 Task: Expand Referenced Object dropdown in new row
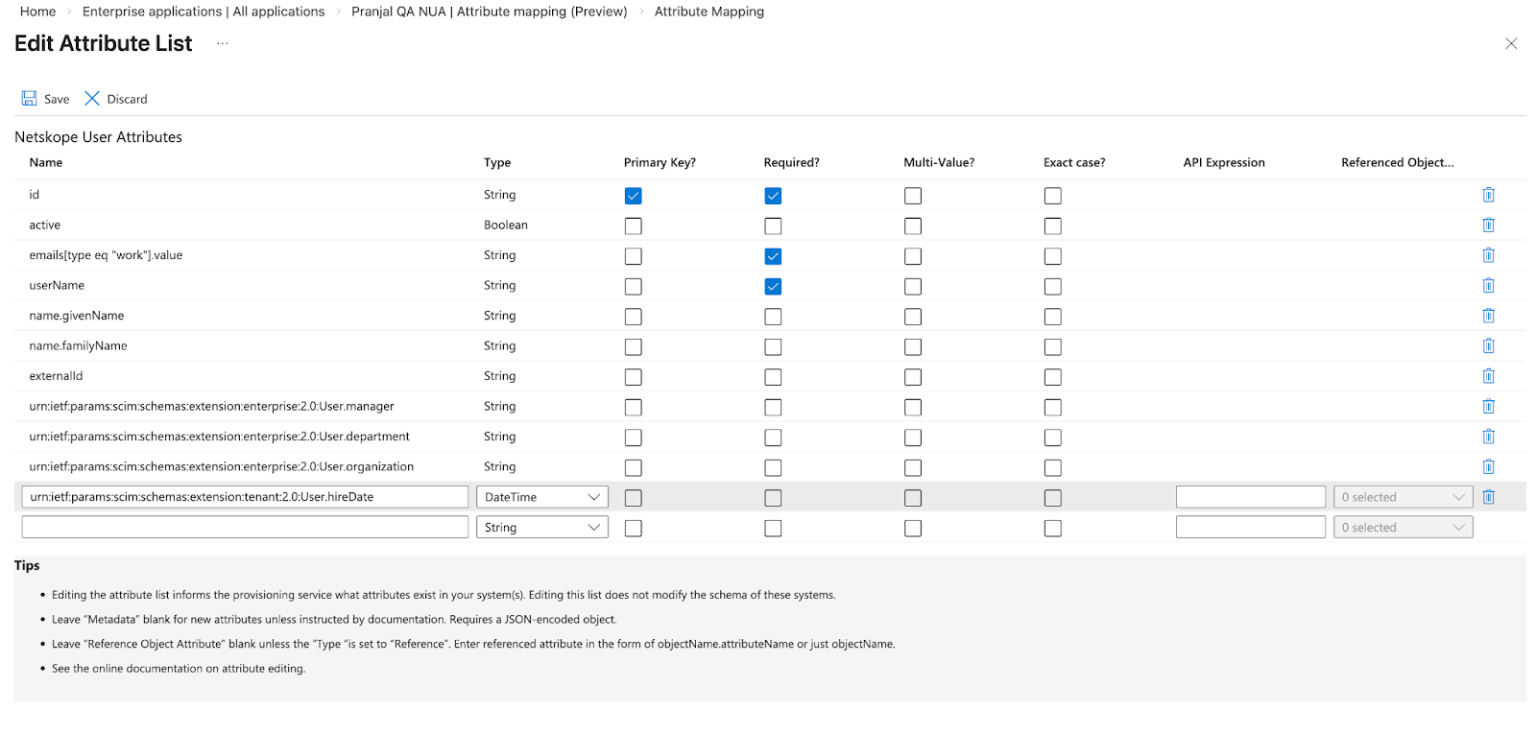pyautogui.click(x=1403, y=527)
